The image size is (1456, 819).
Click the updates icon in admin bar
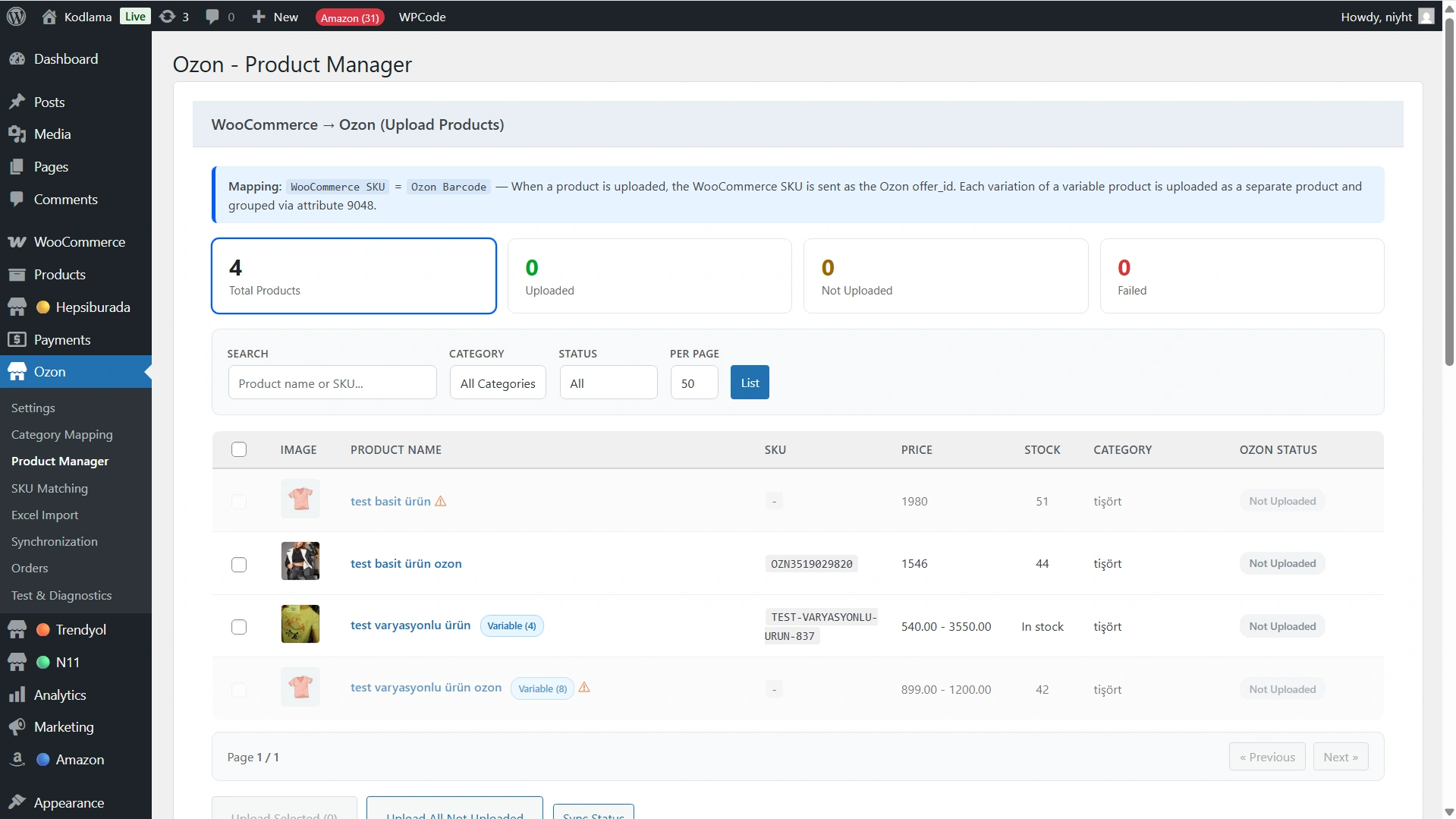[168, 17]
